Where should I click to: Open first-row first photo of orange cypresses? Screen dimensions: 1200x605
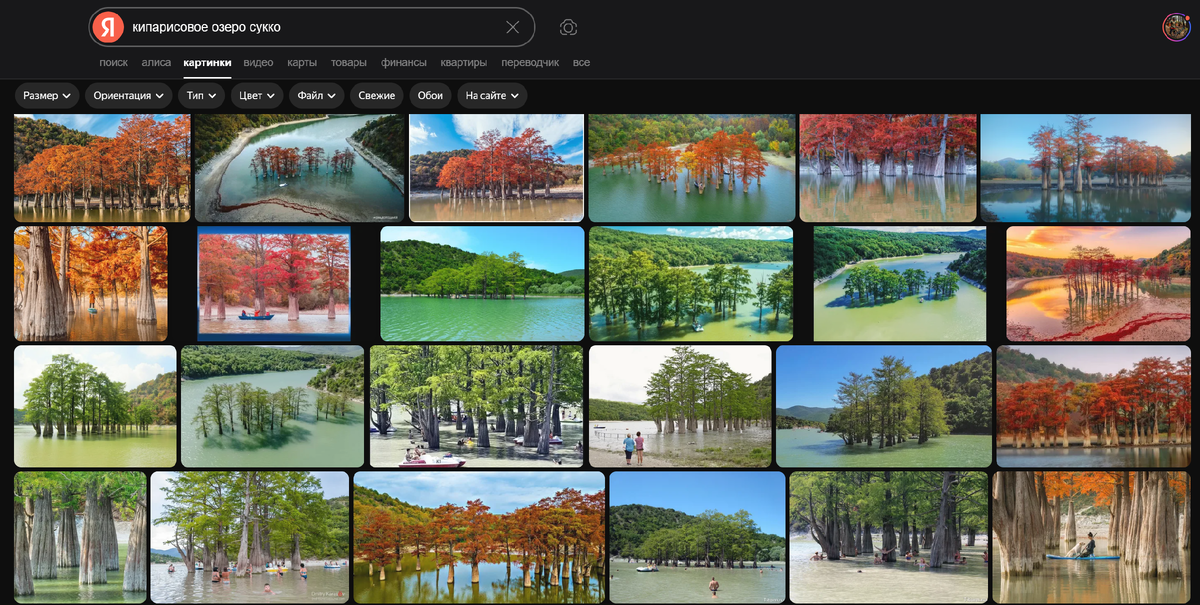pyautogui.click(x=102, y=168)
